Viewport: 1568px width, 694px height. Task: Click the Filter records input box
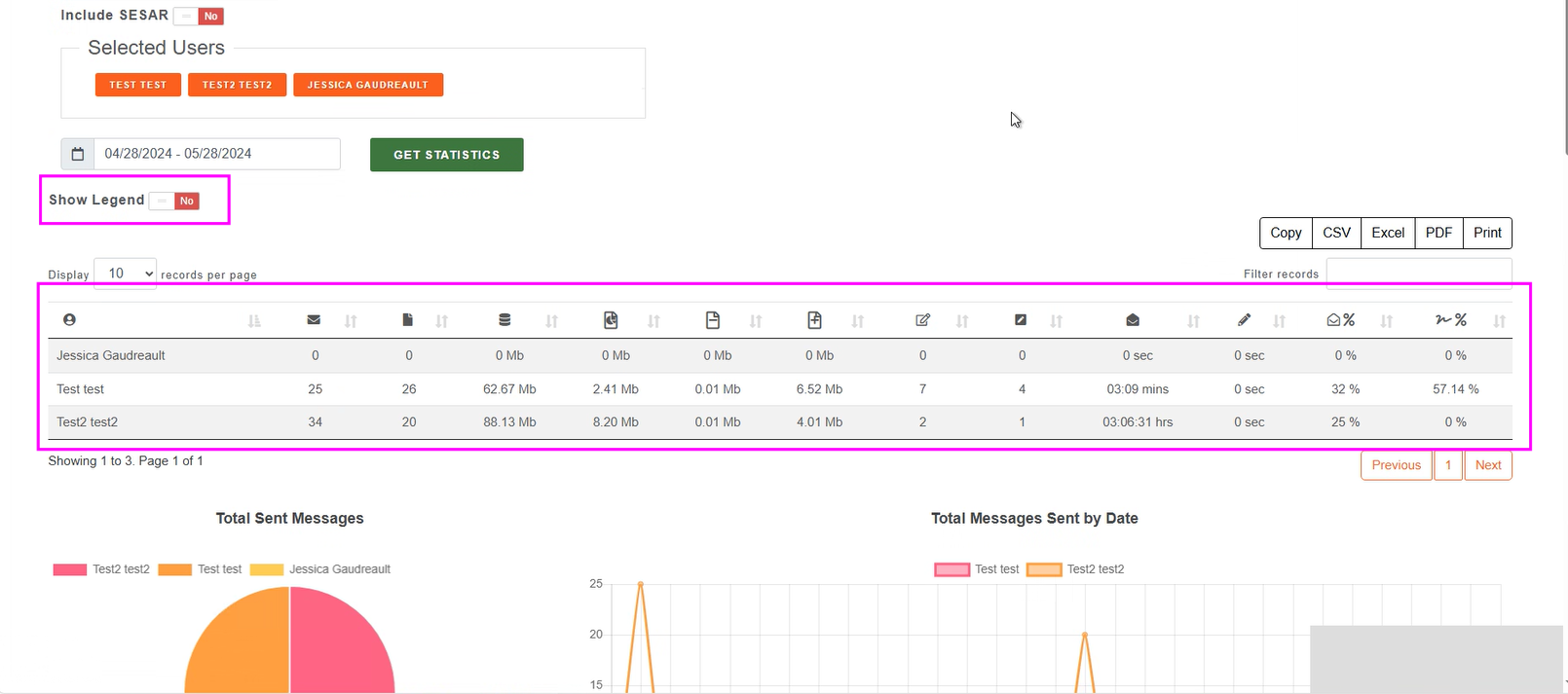(1419, 274)
